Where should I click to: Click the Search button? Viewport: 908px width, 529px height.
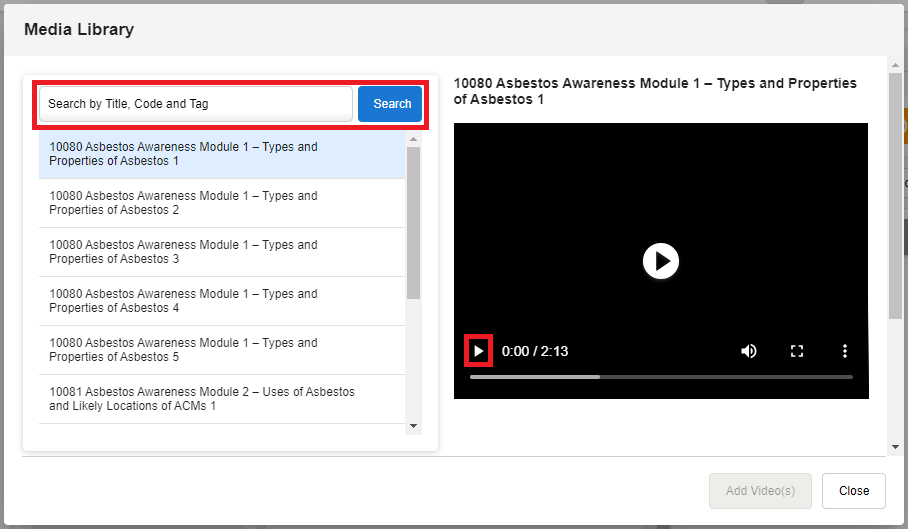[x=392, y=104]
